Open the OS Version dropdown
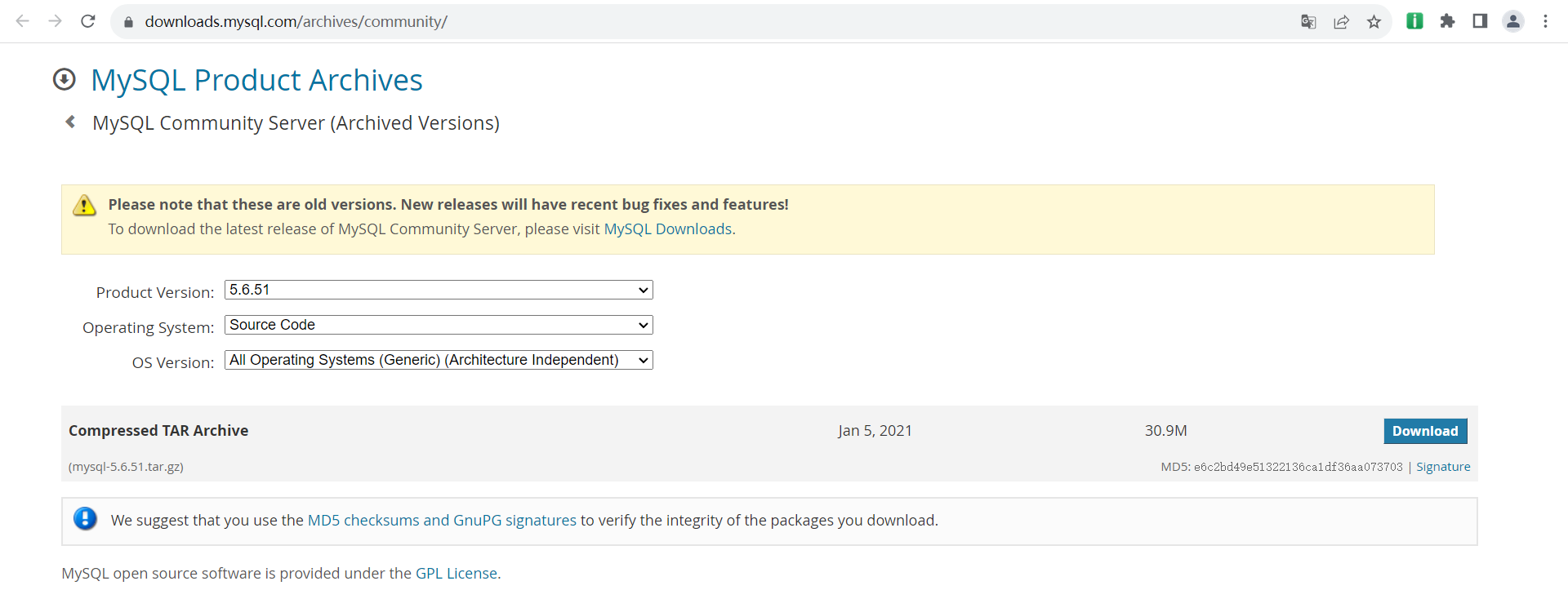The height and width of the screenshot is (599, 1568). 439,360
